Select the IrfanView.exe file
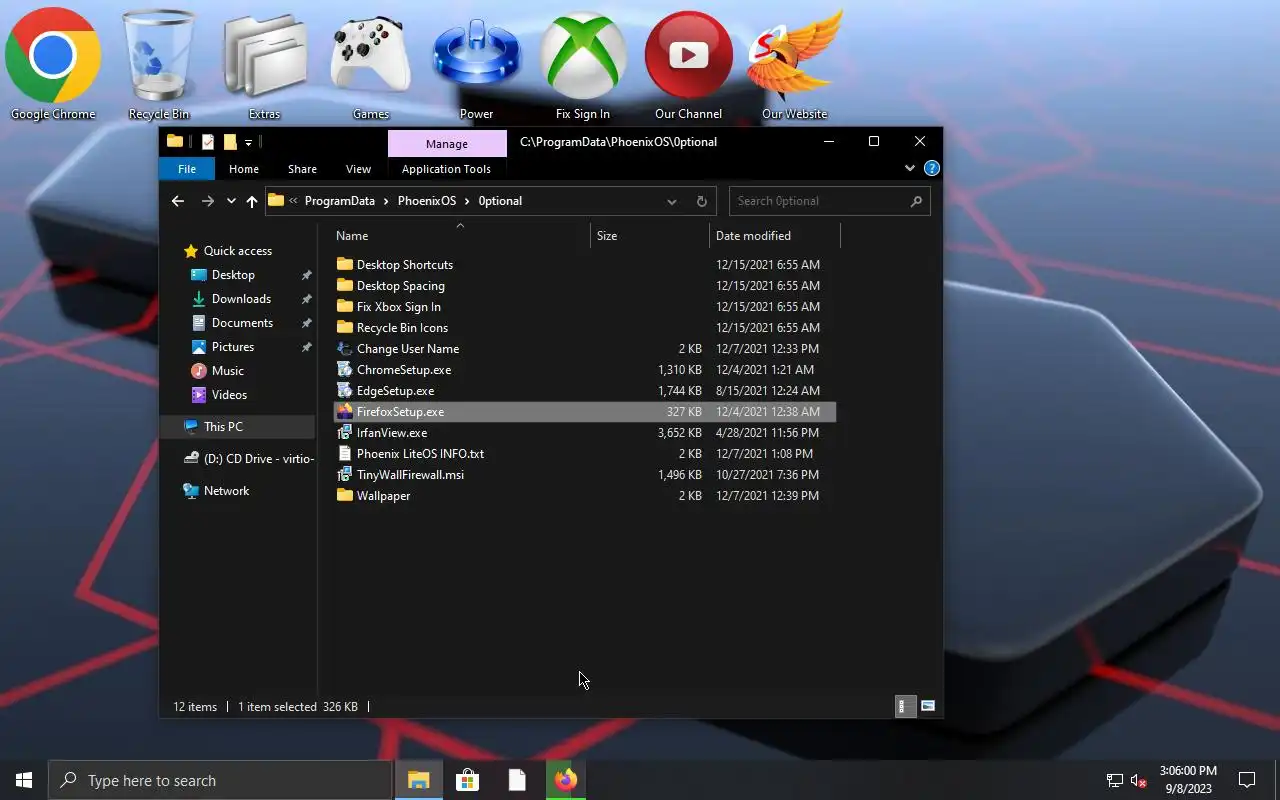This screenshot has width=1280, height=800. point(585,433)
